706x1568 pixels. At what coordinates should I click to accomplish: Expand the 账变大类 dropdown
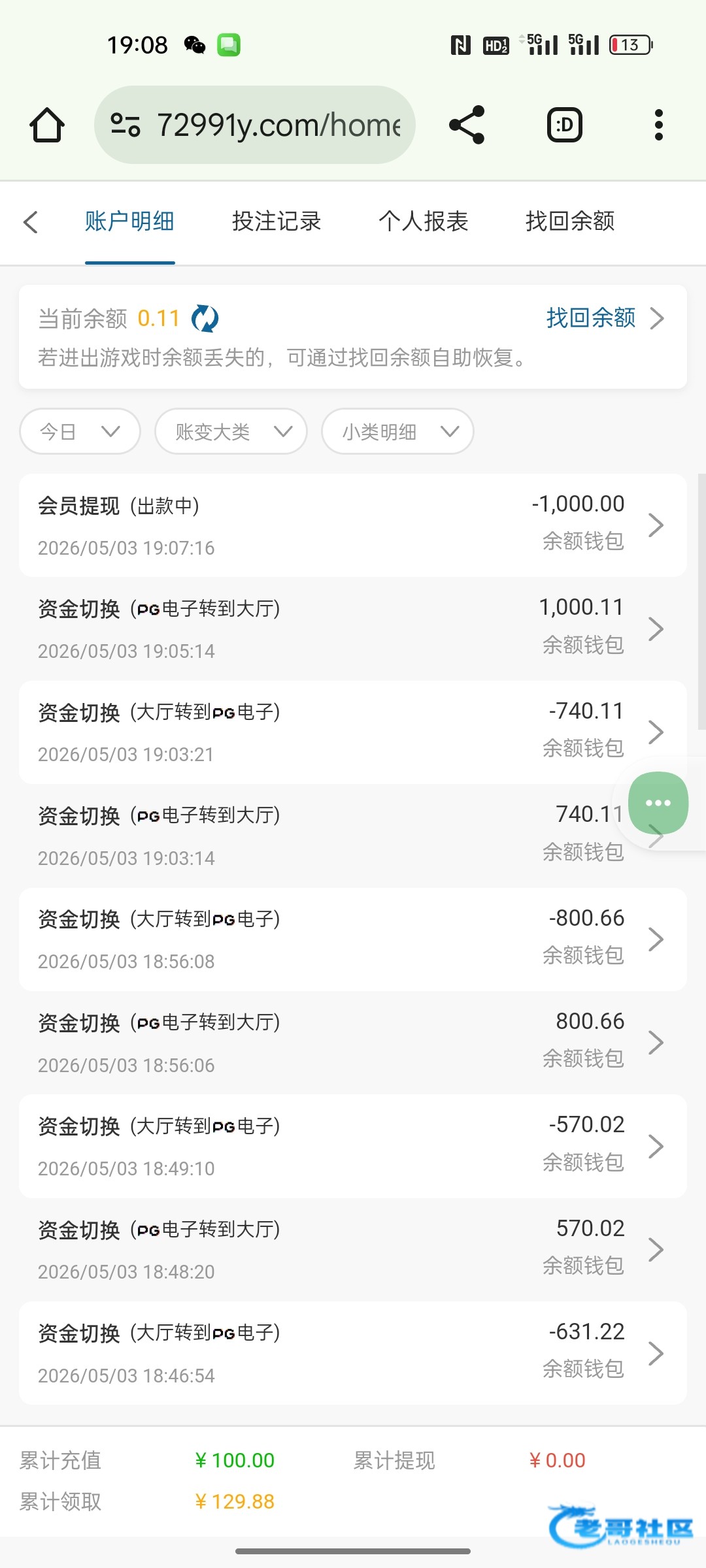[231, 431]
